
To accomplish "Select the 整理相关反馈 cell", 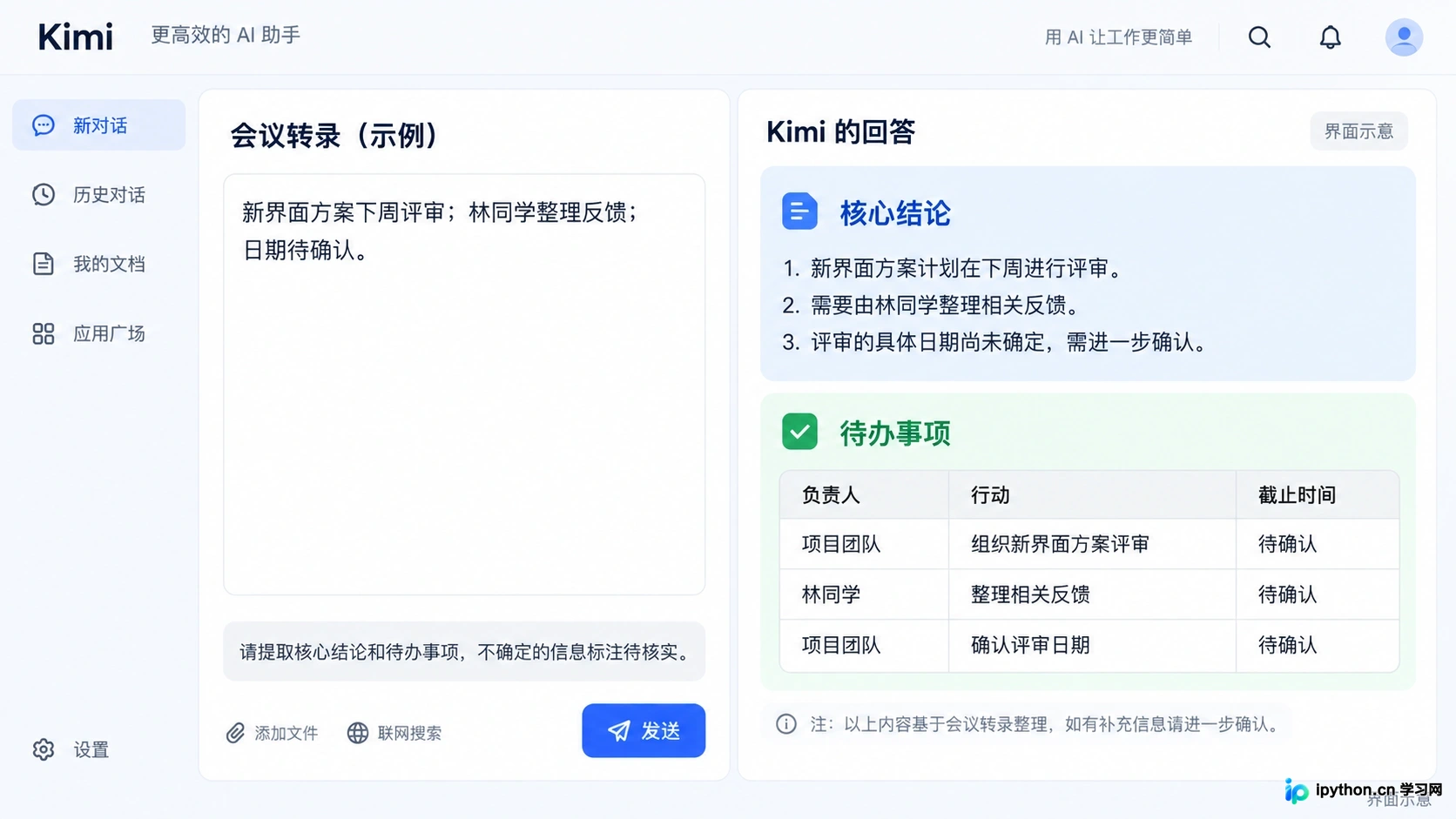I will point(1092,594).
